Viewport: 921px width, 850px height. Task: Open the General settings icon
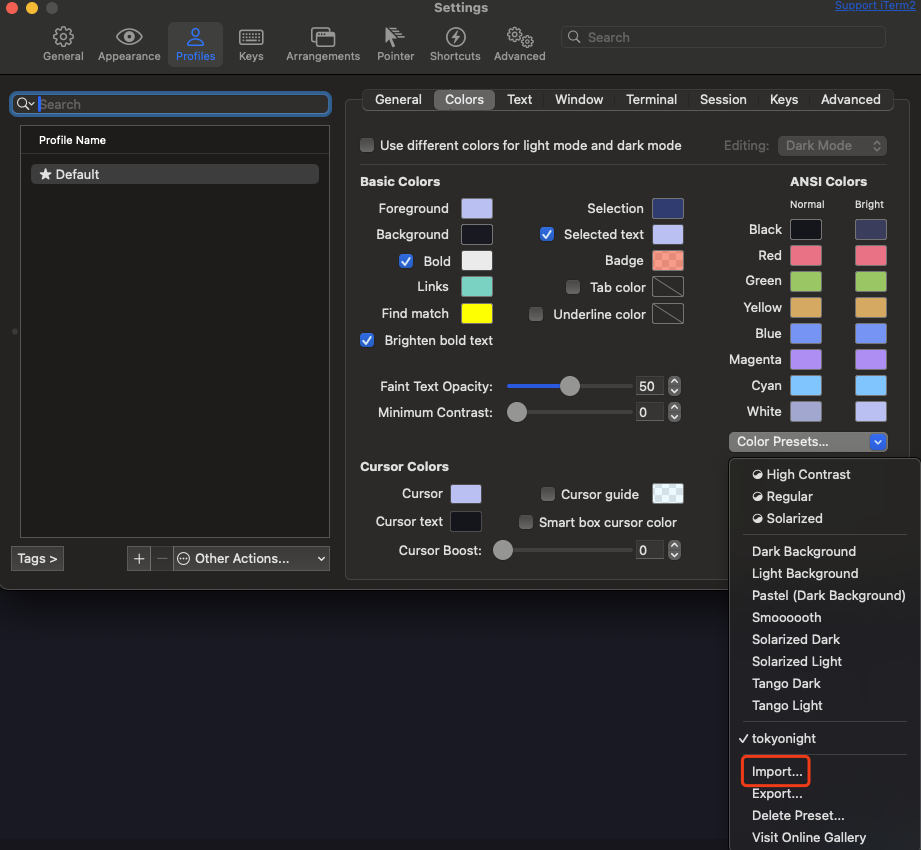[63, 43]
